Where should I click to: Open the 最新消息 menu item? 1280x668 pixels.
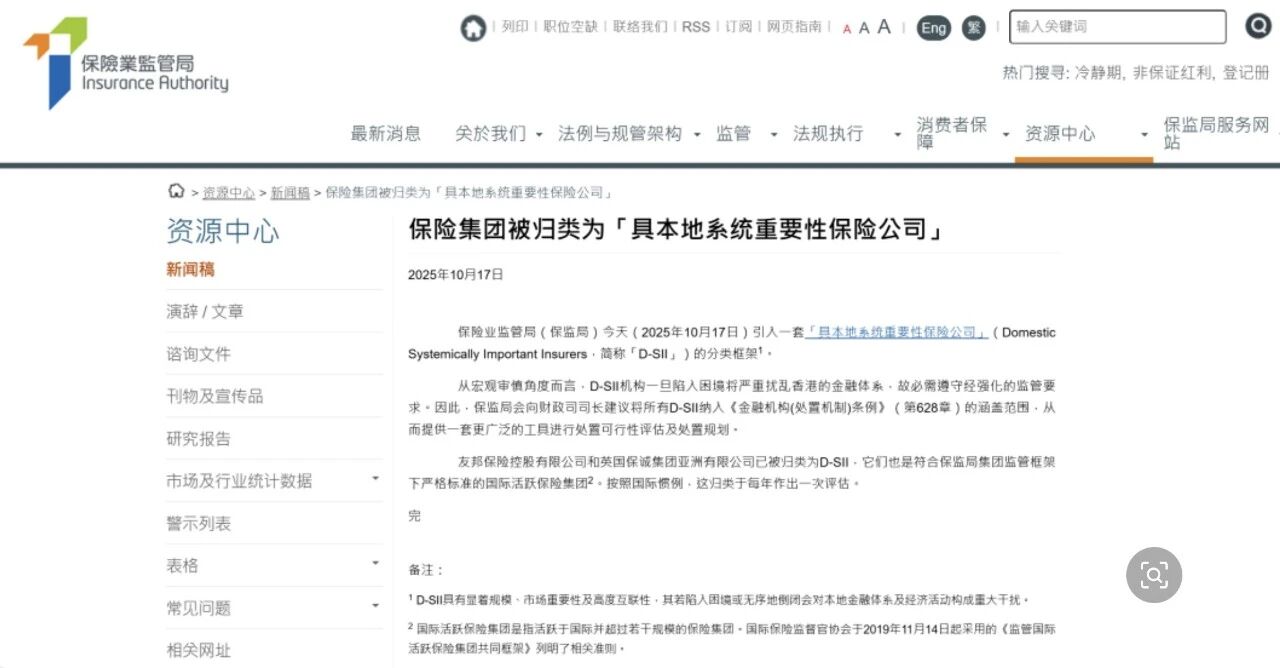pyautogui.click(x=385, y=134)
